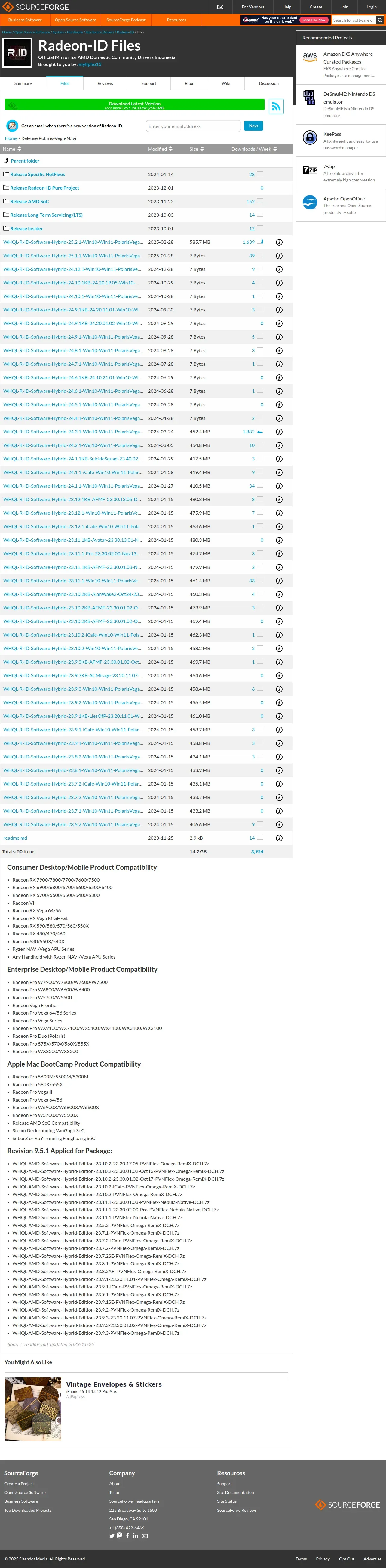Image resolution: width=386 pixels, height=1568 pixels.
Task: Click the Apache OpenOffice icon
Action: tap(310, 202)
